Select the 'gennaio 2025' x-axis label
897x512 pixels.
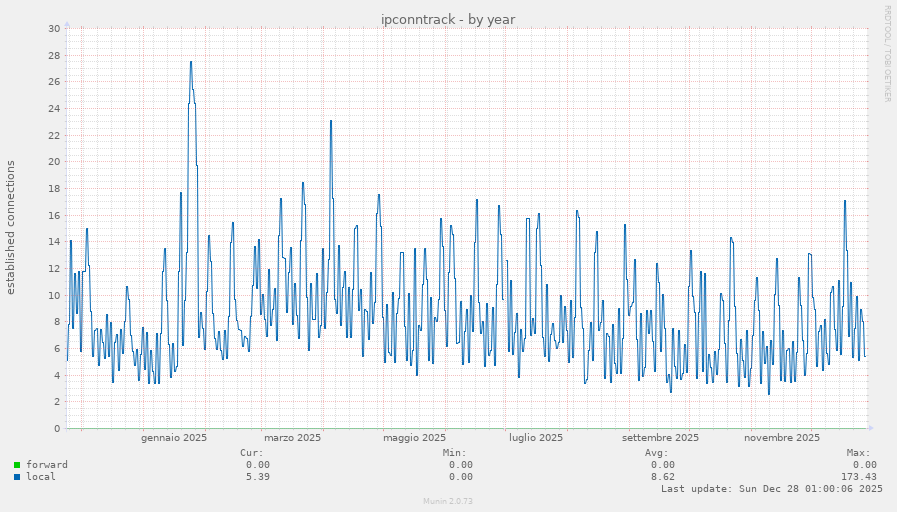[174, 438]
